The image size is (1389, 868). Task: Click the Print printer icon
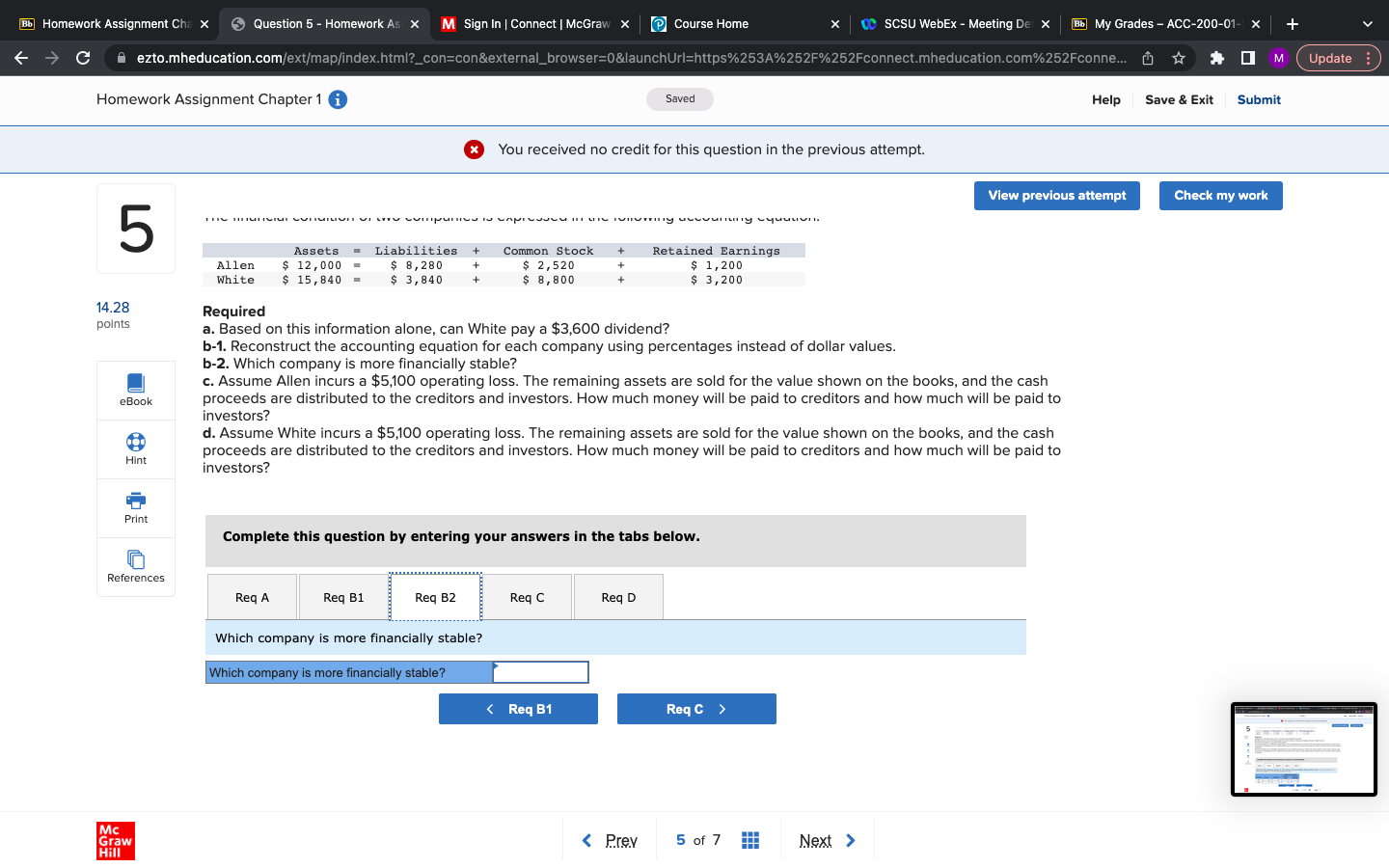(x=136, y=501)
